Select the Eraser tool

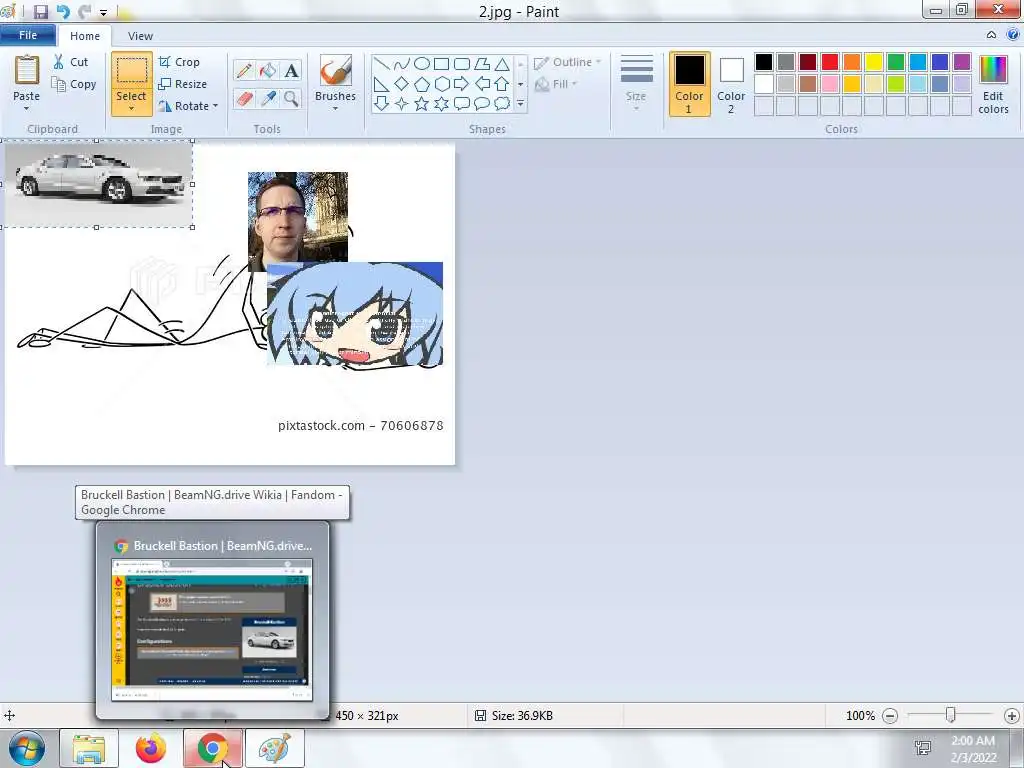tap(244, 99)
